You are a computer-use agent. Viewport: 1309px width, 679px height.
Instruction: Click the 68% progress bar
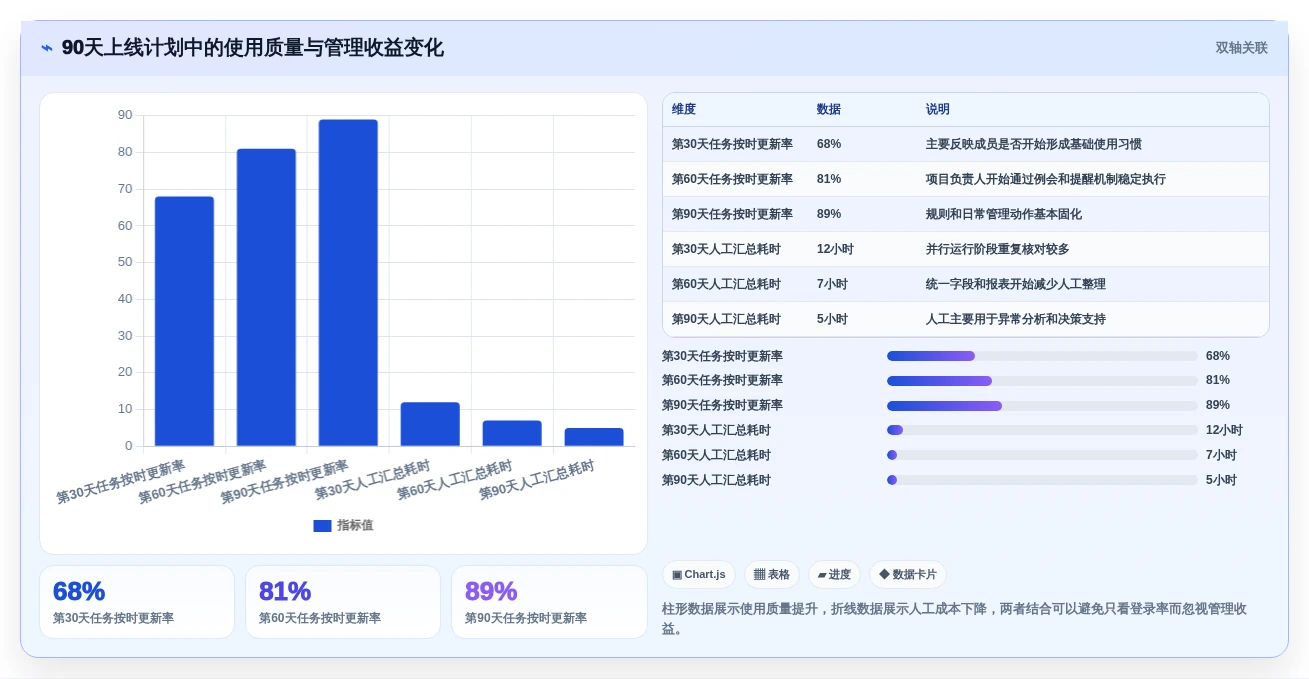1042,356
